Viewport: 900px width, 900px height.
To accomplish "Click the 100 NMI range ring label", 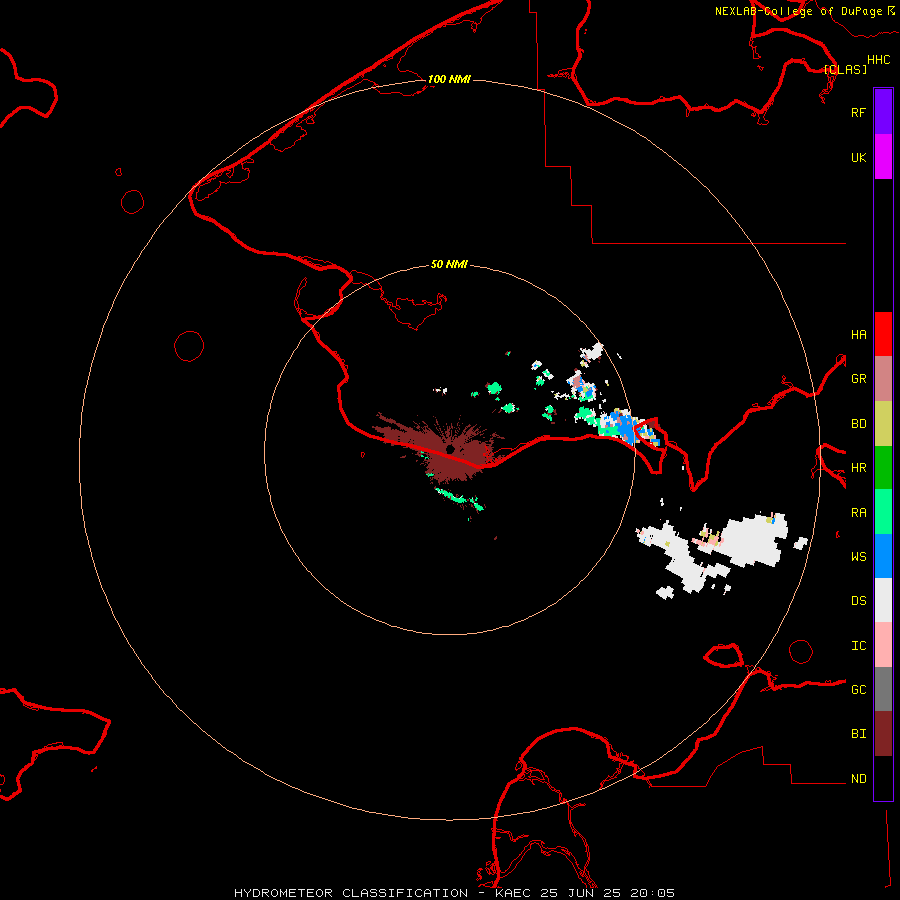I will click(x=449, y=79).
